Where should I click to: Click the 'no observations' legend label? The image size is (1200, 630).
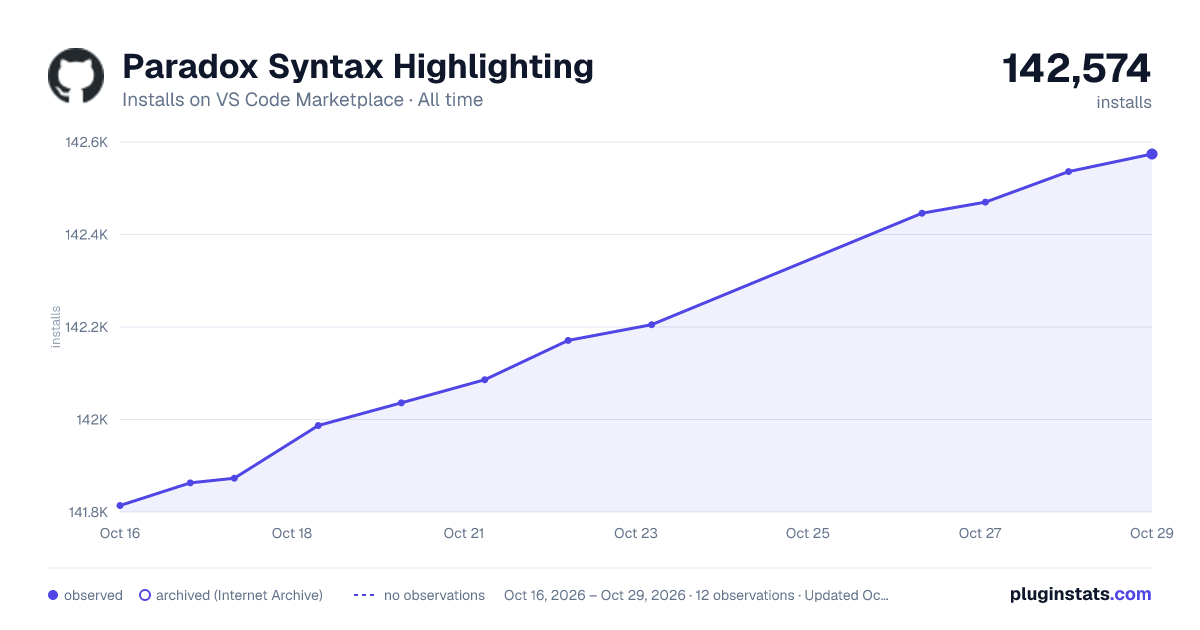(434, 595)
